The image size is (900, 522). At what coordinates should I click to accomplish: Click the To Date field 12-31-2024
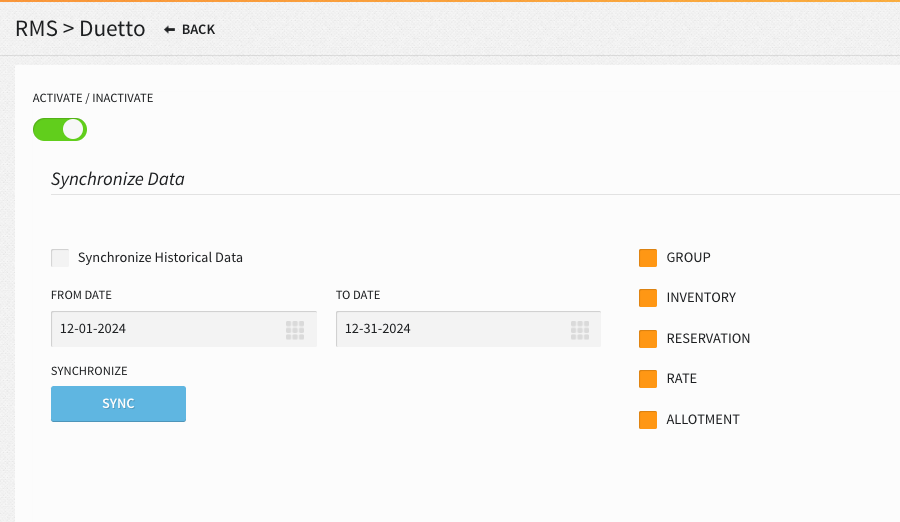[x=468, y=329]
